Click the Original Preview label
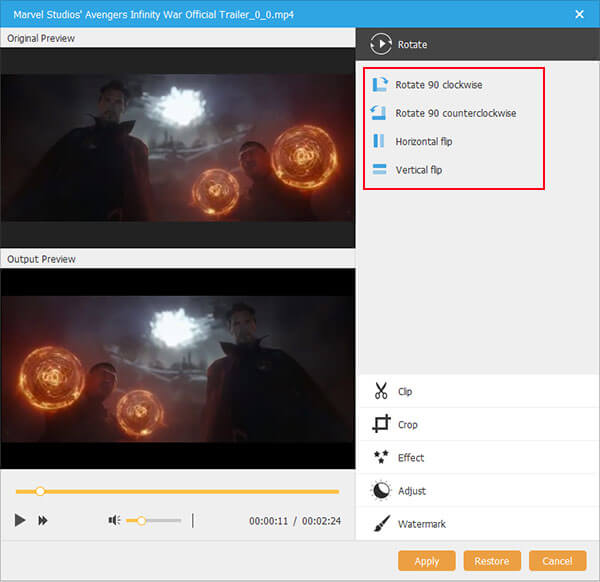 [41, 38]
